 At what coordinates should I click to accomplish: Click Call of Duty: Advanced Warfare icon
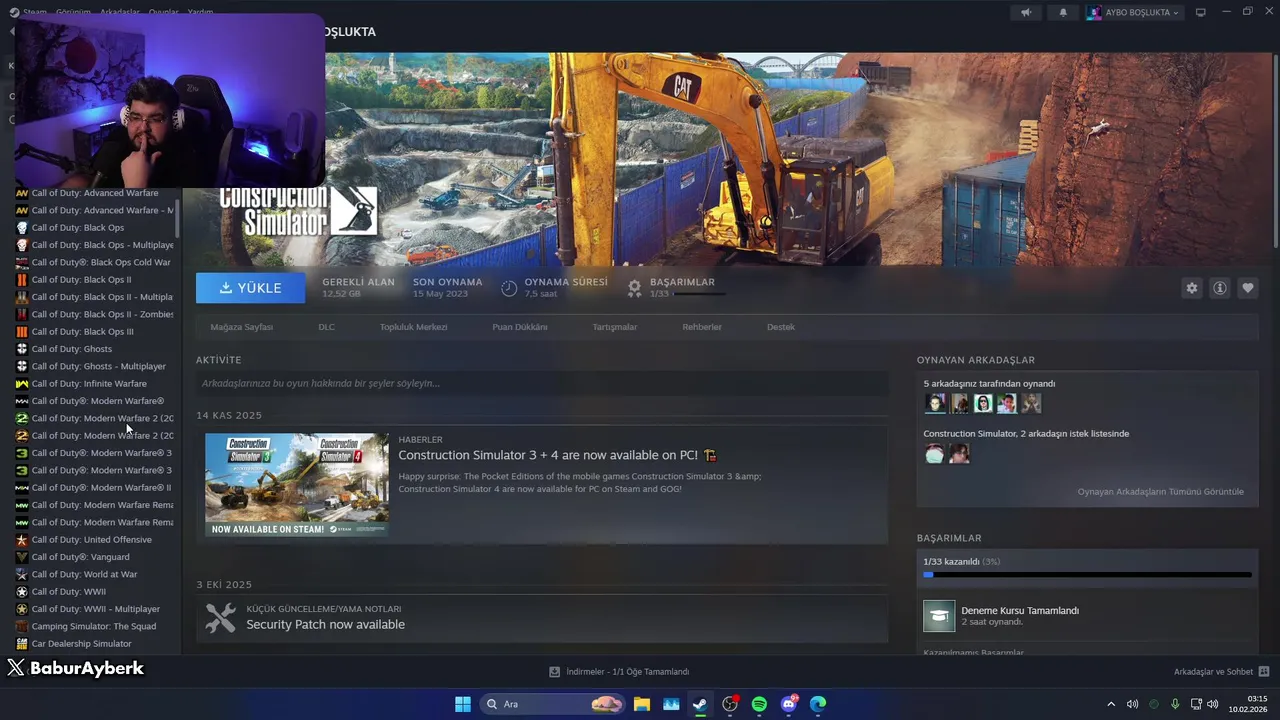(22, 193)
